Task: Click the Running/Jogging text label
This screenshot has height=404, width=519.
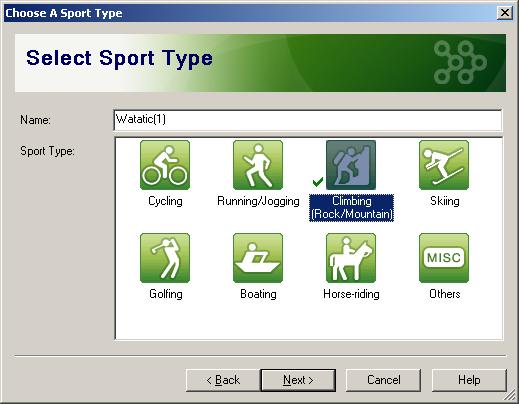Action: click(x=258, y=201)
